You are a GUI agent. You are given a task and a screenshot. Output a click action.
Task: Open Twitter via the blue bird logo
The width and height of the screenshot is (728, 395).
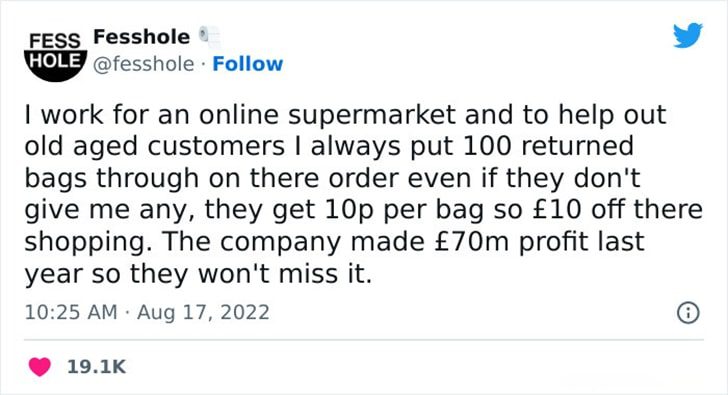pos(688,35)
